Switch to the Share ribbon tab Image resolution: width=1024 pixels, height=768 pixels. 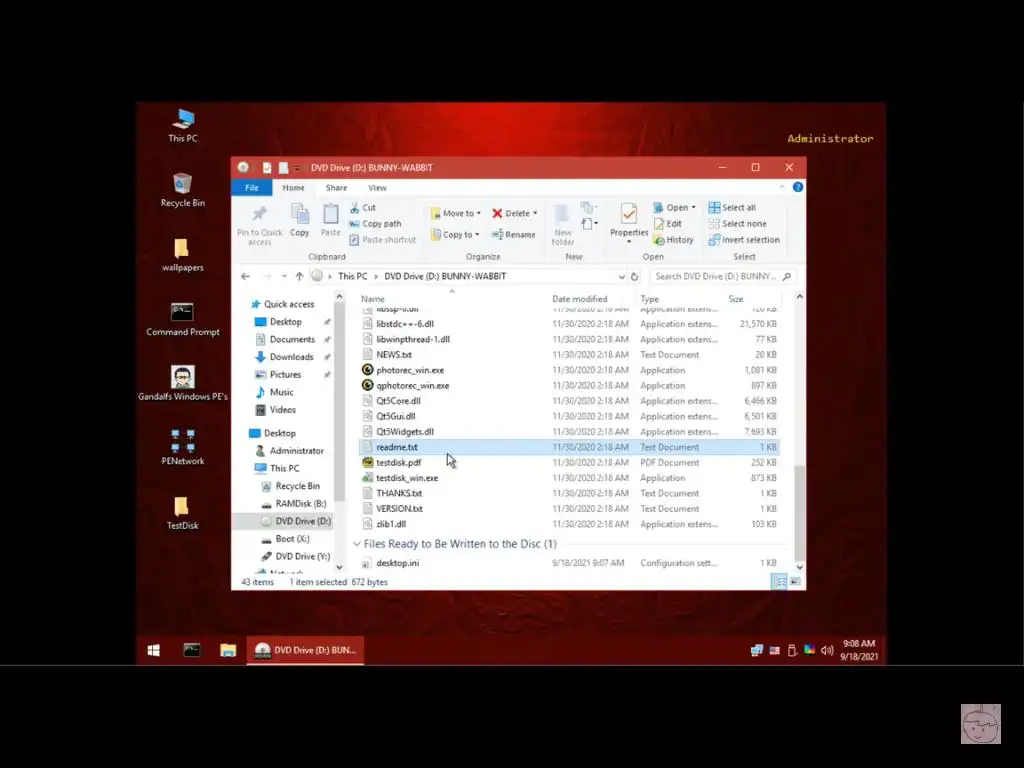tap(336, 187)
